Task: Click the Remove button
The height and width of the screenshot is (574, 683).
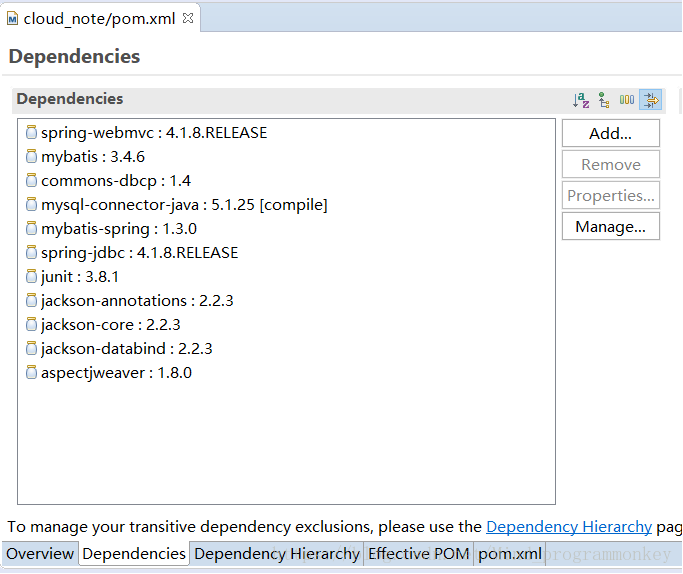Action: pos(611,165)
